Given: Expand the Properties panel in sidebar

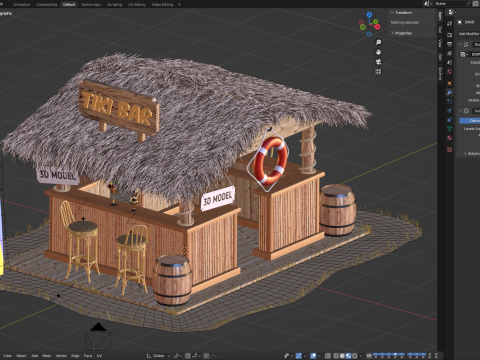Looking at the screenshot, I should [x=392, y=33].
